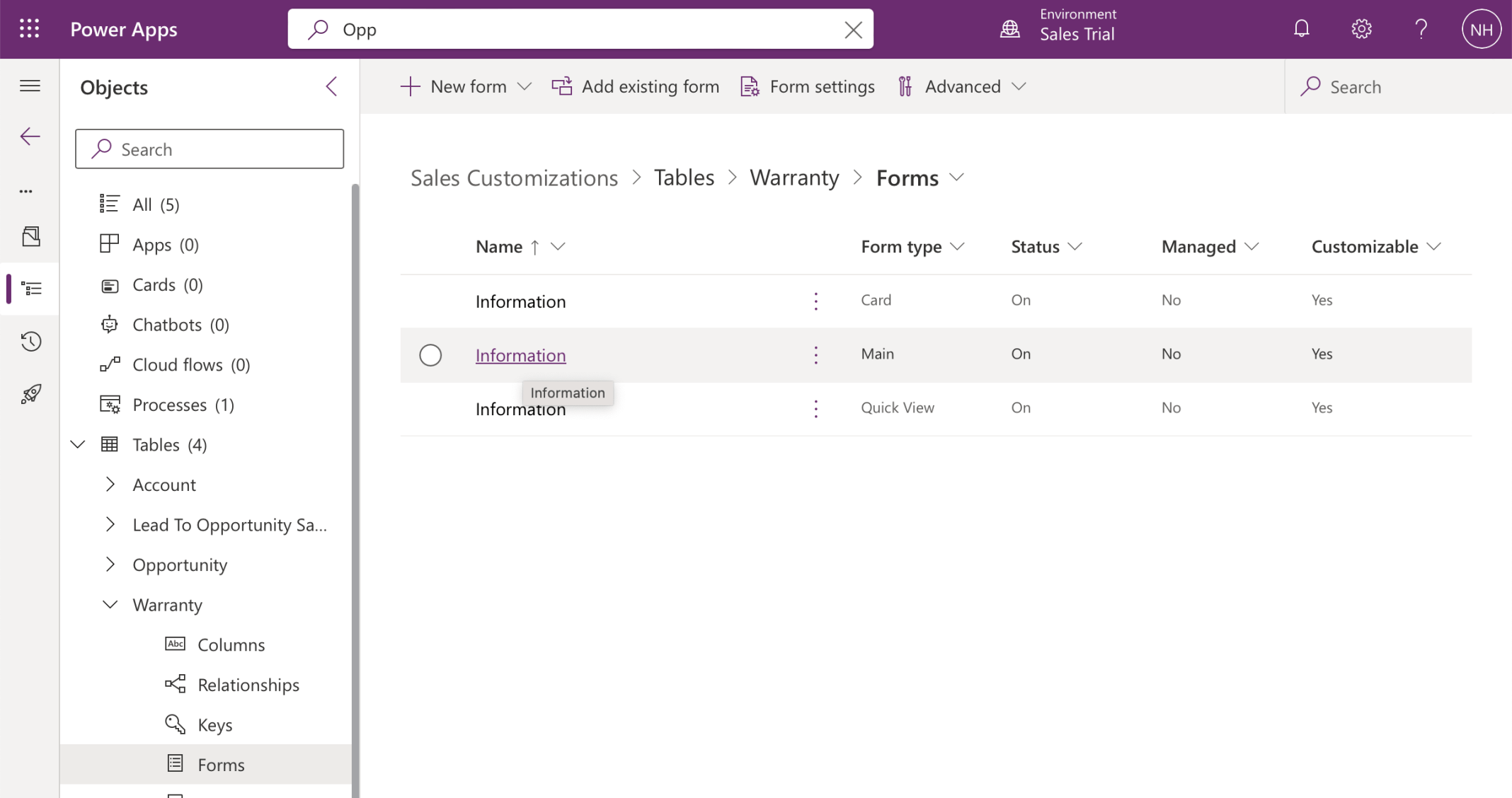
Task: Open the New form dropdown chevron
Action: 525,86
